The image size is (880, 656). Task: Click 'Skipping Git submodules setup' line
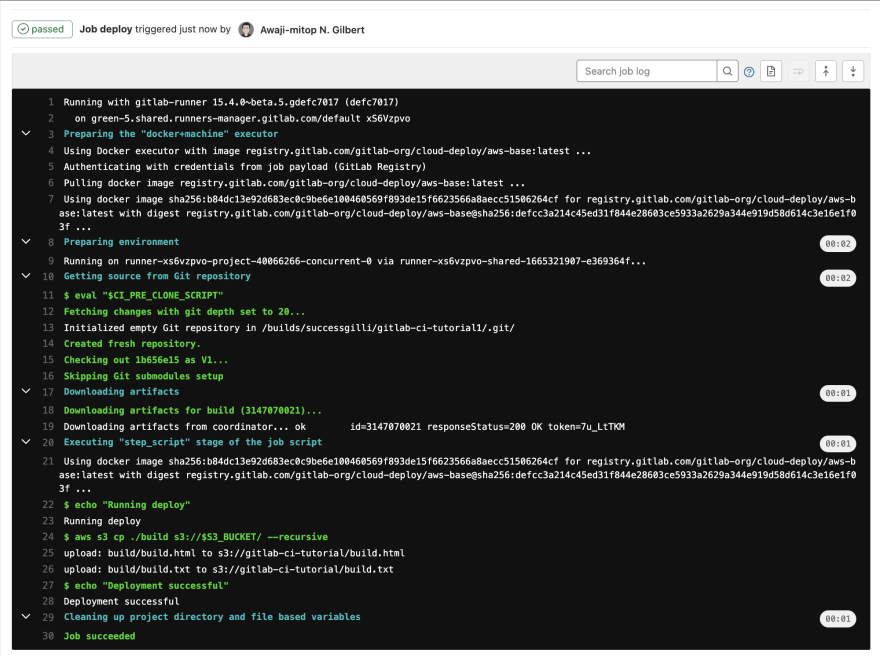(144, 377)
